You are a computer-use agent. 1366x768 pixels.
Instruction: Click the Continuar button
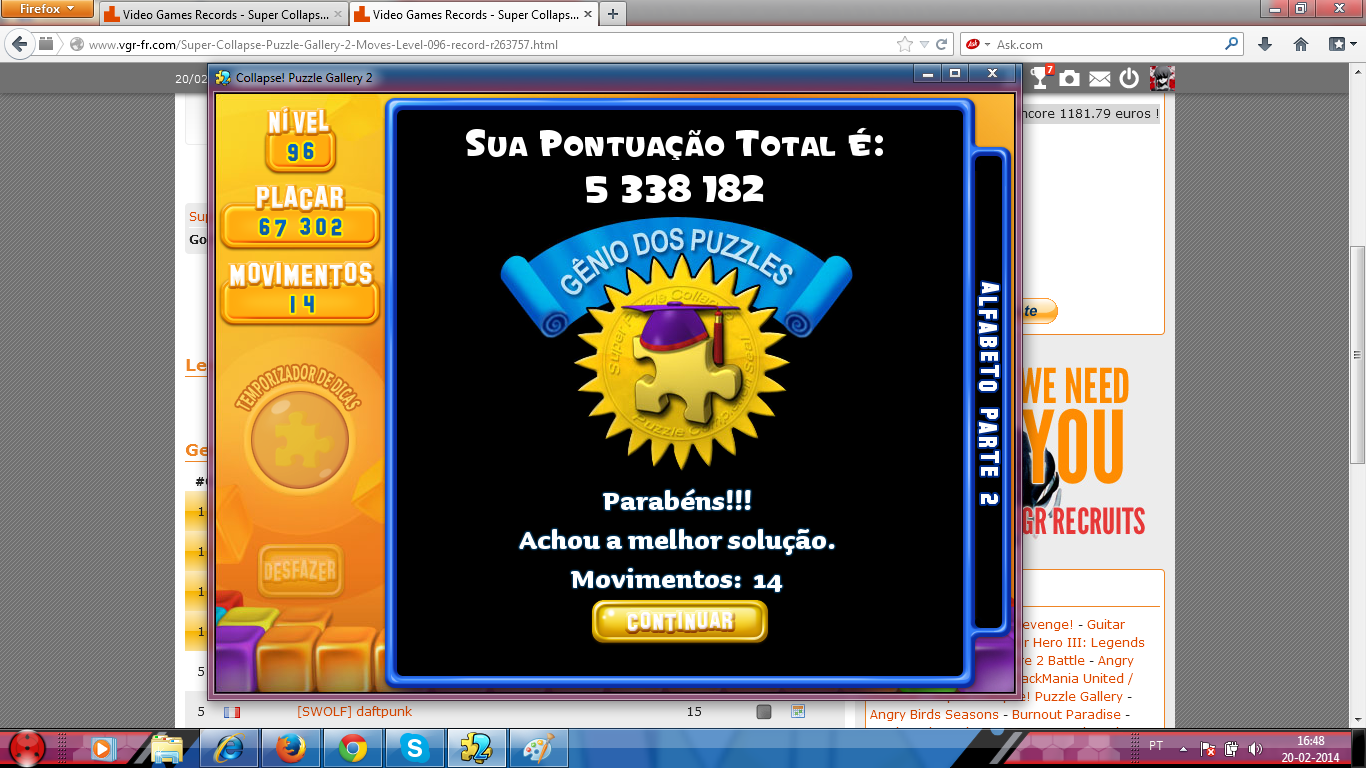coord(679,621)
